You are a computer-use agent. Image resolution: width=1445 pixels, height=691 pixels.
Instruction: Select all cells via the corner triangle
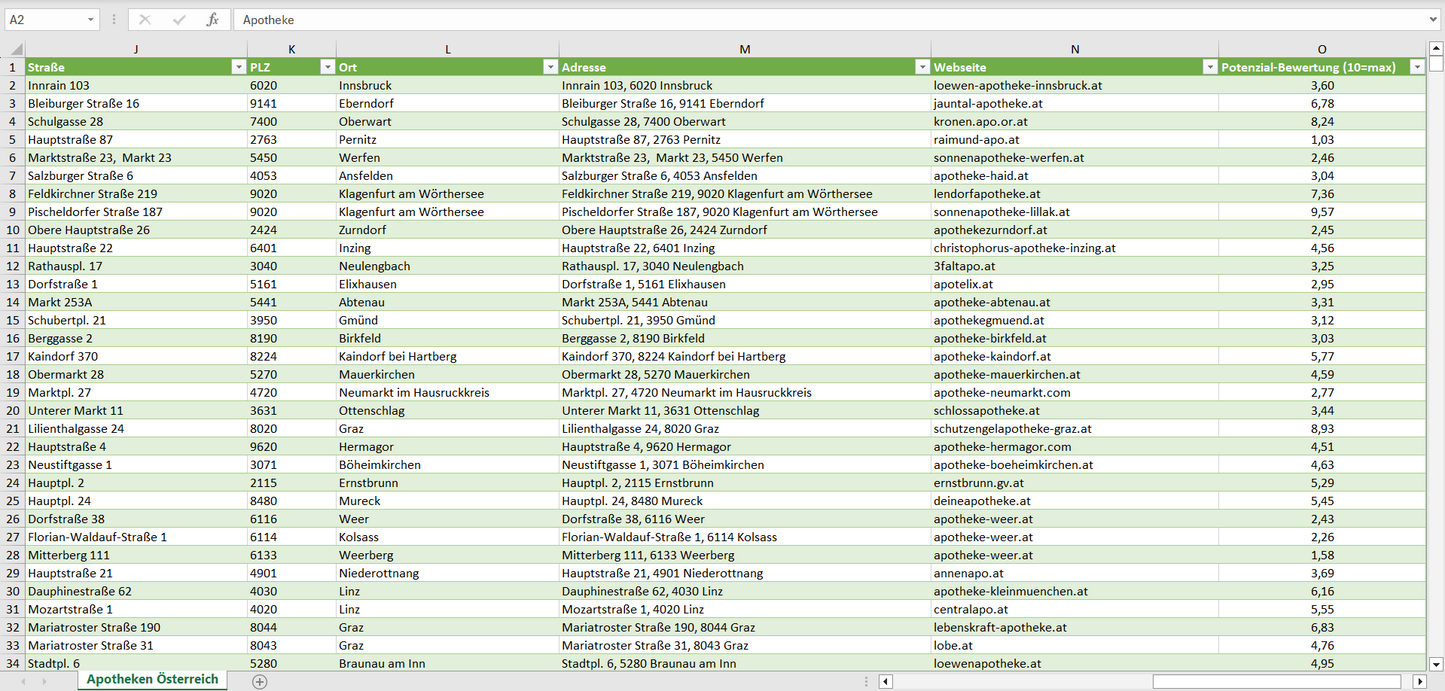14,48
